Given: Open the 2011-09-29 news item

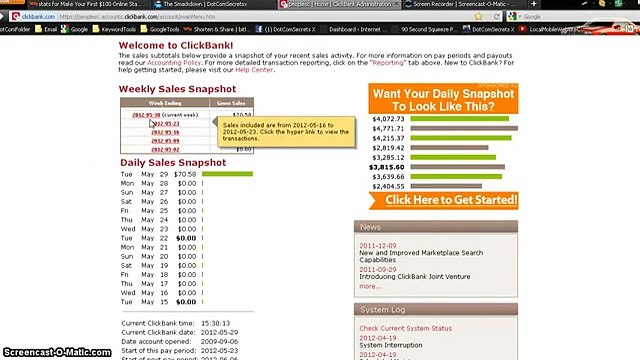Looking at the screenshot, I should [378, 269].
